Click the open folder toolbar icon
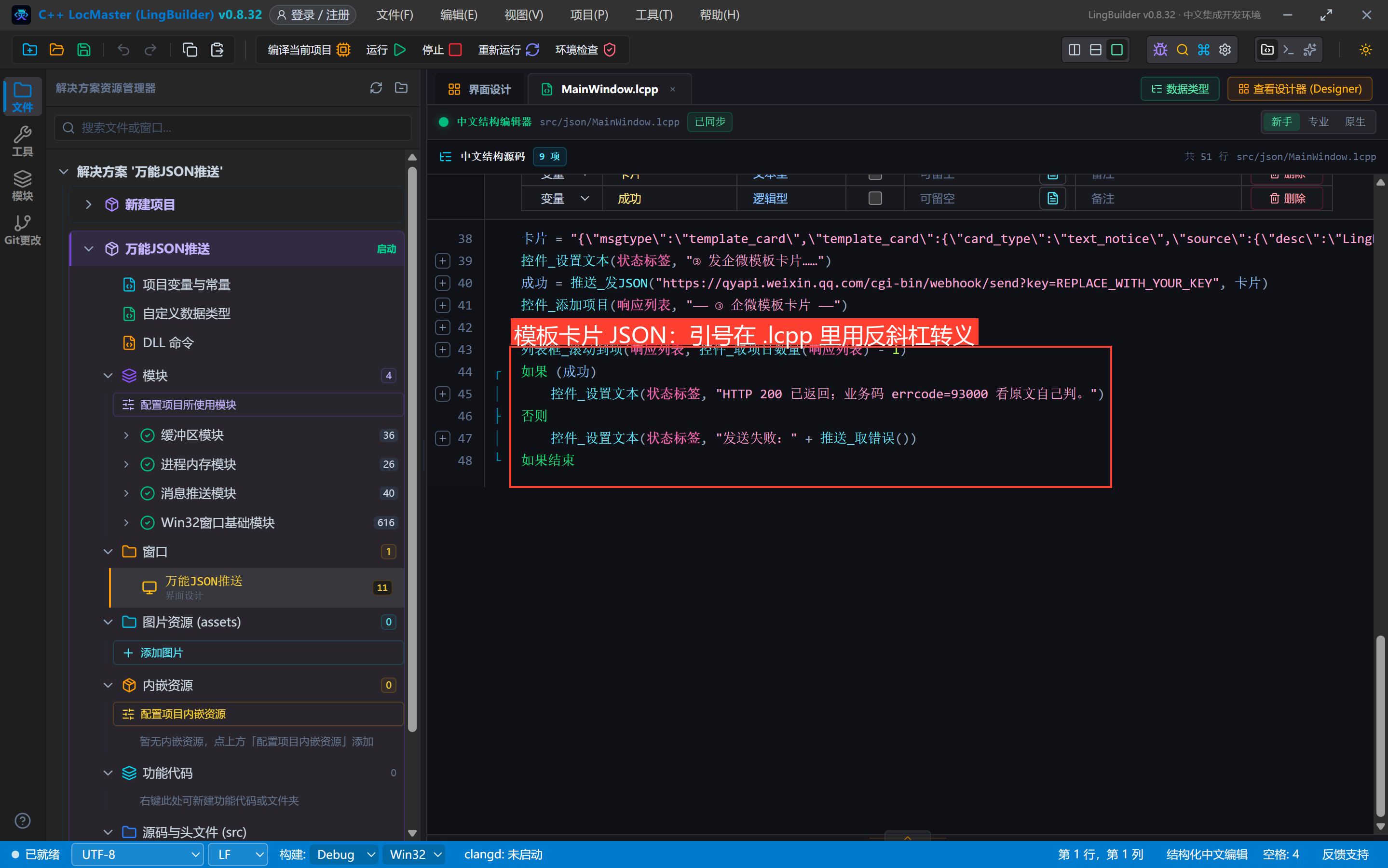The image size is (1388, 868). 56,50
